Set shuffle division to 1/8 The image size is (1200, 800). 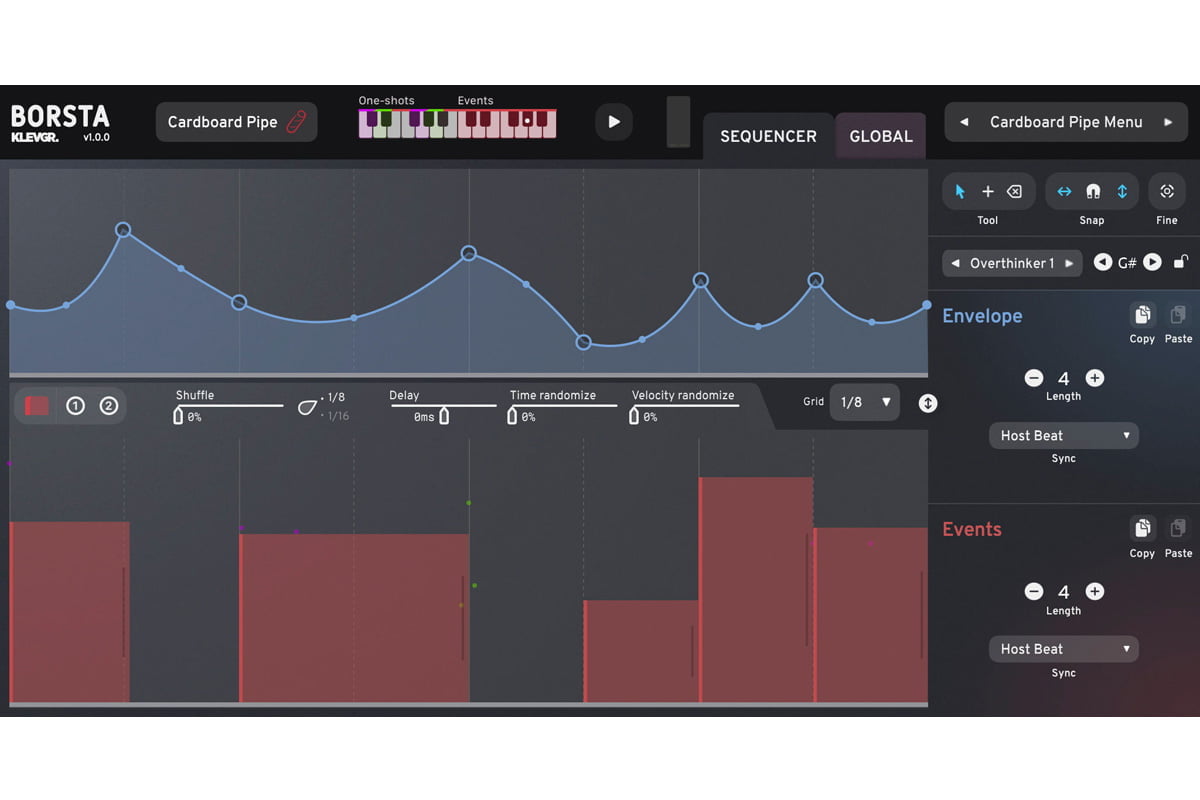pos(334,398)
